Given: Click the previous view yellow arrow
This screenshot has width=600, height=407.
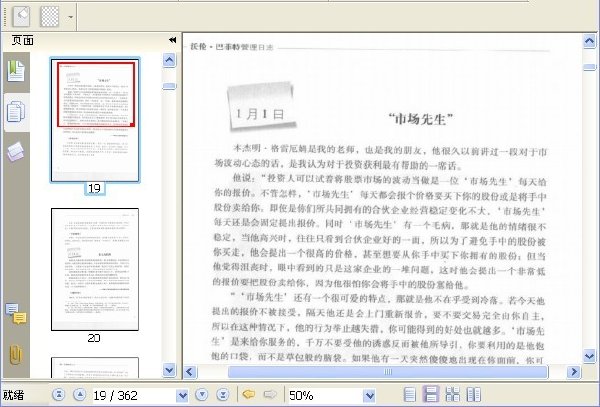Looking at the screenshot, I should tap(249, 394).
